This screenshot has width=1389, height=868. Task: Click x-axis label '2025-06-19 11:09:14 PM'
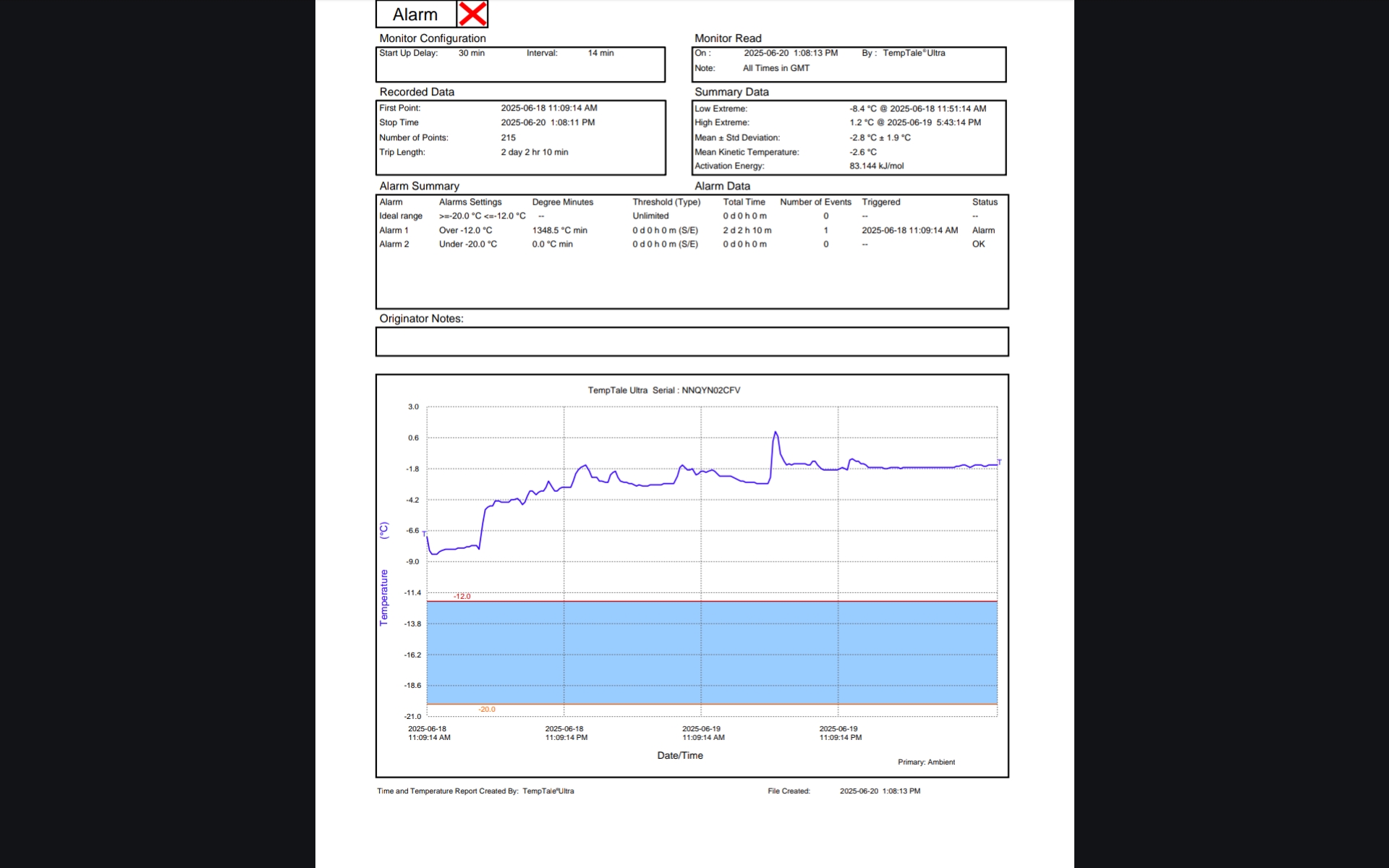point(840,733)
